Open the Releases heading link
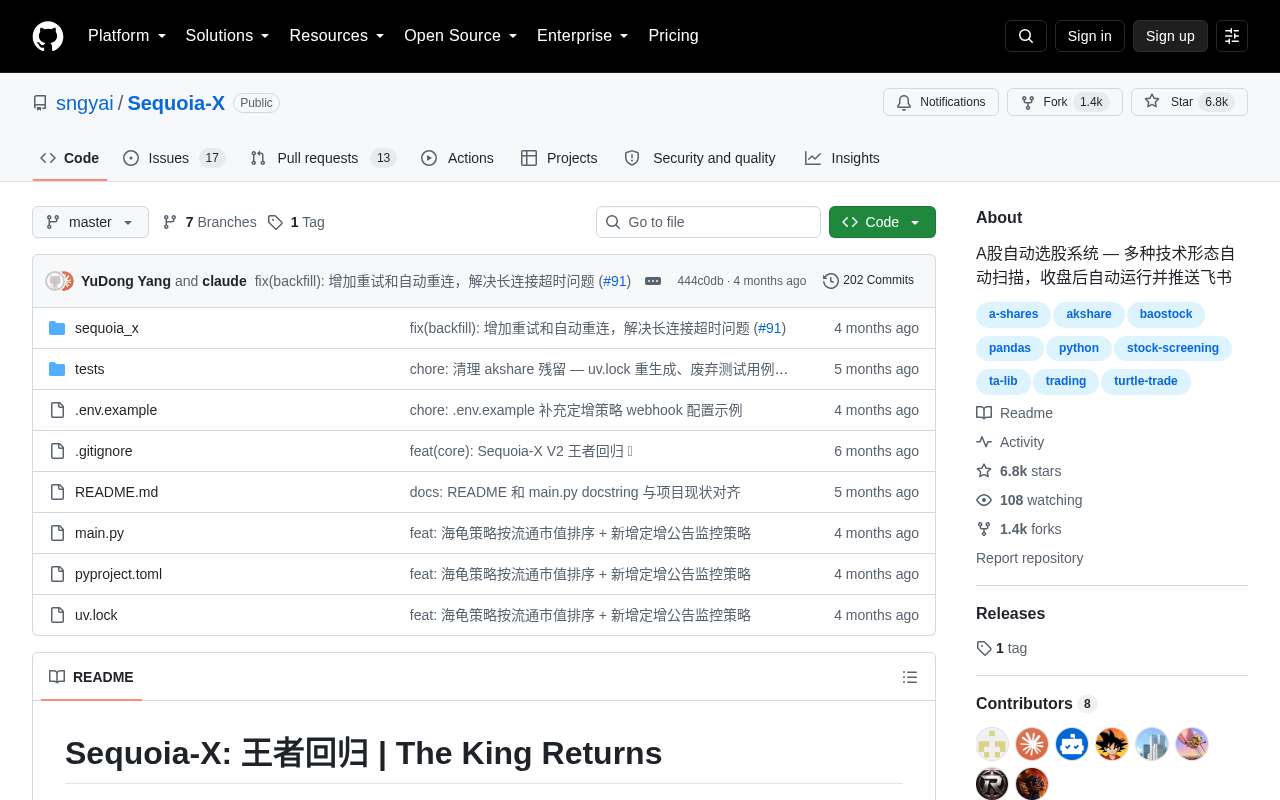The width and height of the screenshot is (1280, 800). pos(1010,614)
